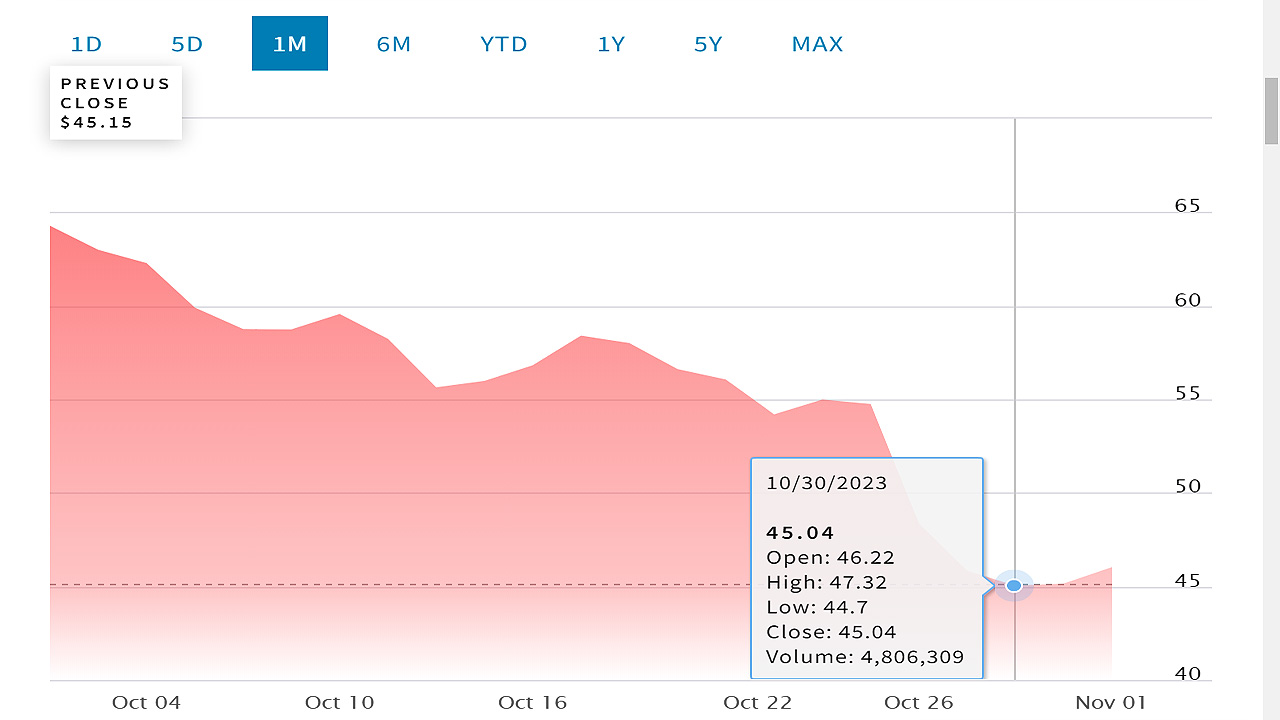Open the 6M time range view
The image size is (1280, 720).
[394, 43]
